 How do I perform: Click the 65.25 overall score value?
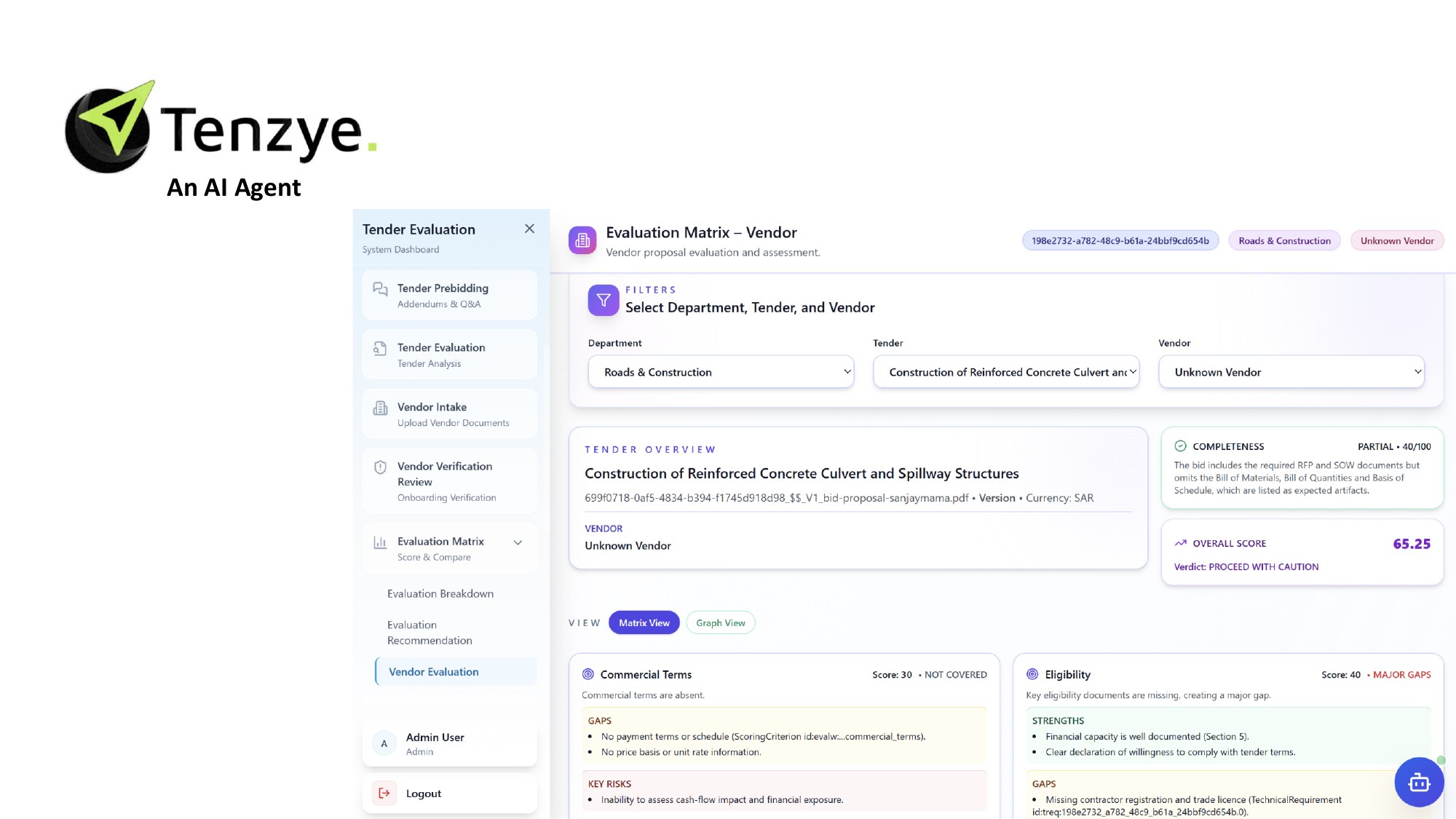click(x=1412, y=544)
